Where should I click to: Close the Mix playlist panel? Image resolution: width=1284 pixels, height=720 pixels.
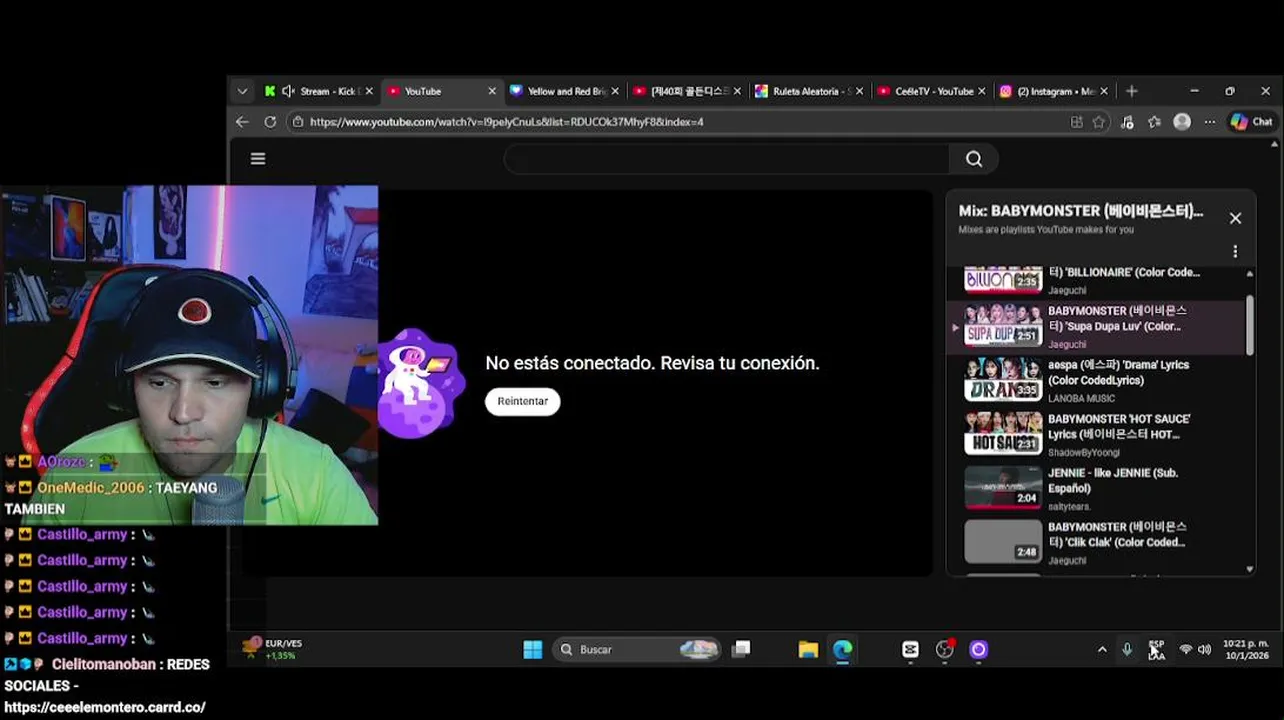point(1235,218)
